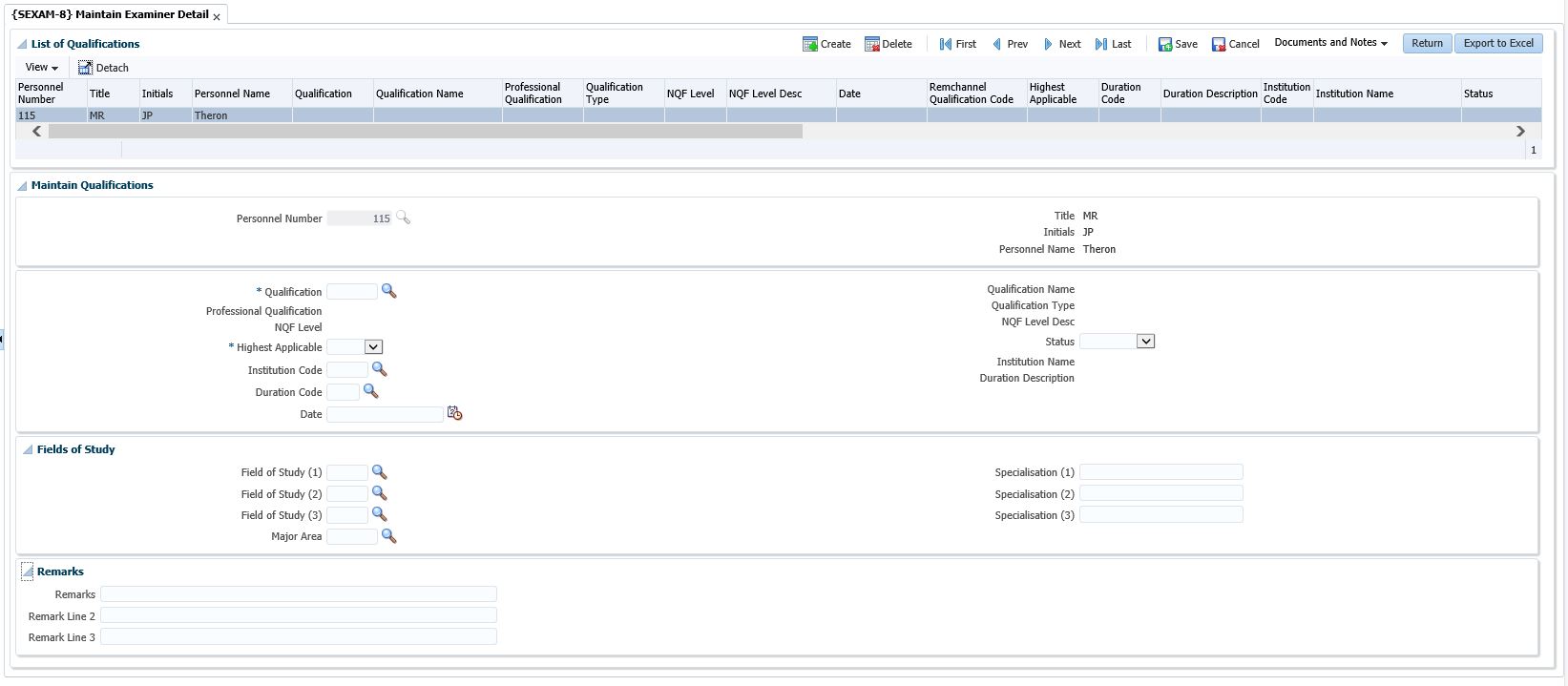Select row with Personnel Name Theron
The height and width of the screenshot is (686, 1568).
(778, 115)
